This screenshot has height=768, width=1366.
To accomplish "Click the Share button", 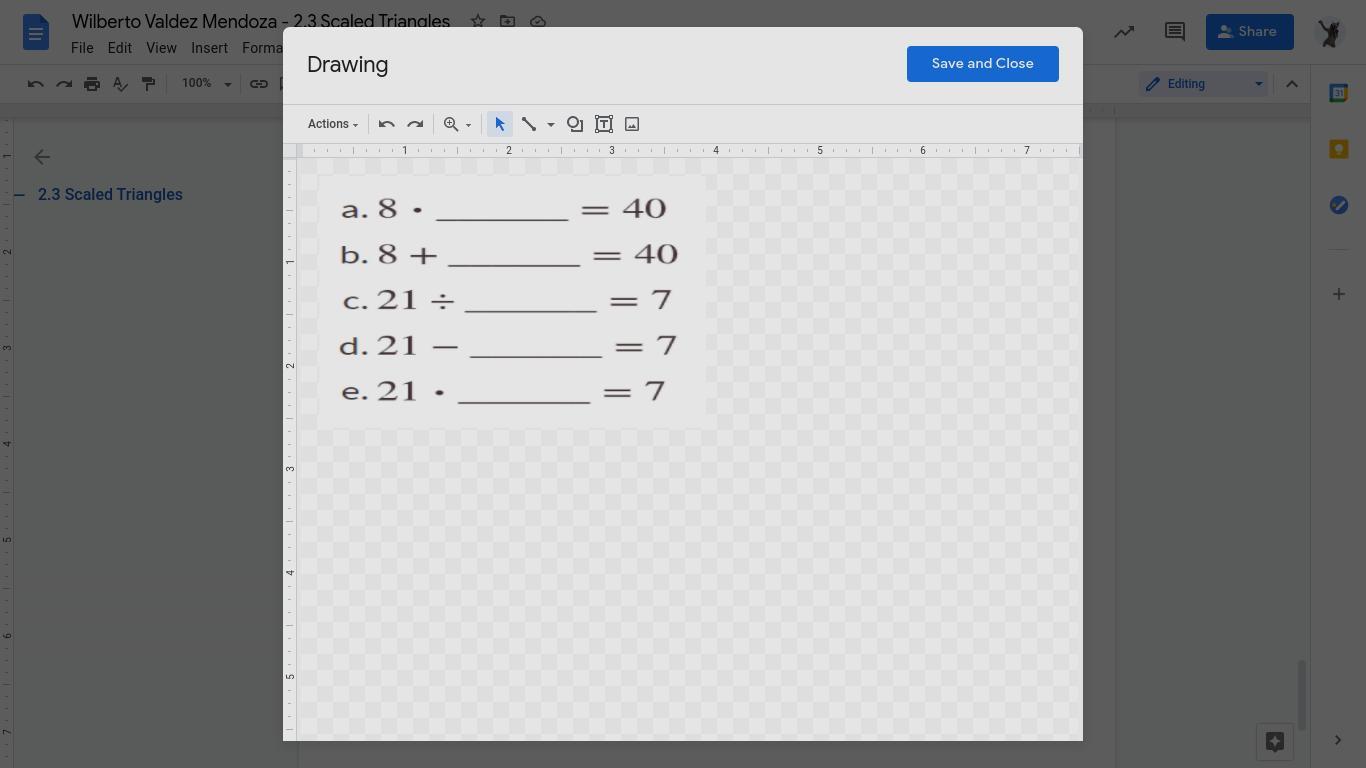I will click(x=1248, y=32).
